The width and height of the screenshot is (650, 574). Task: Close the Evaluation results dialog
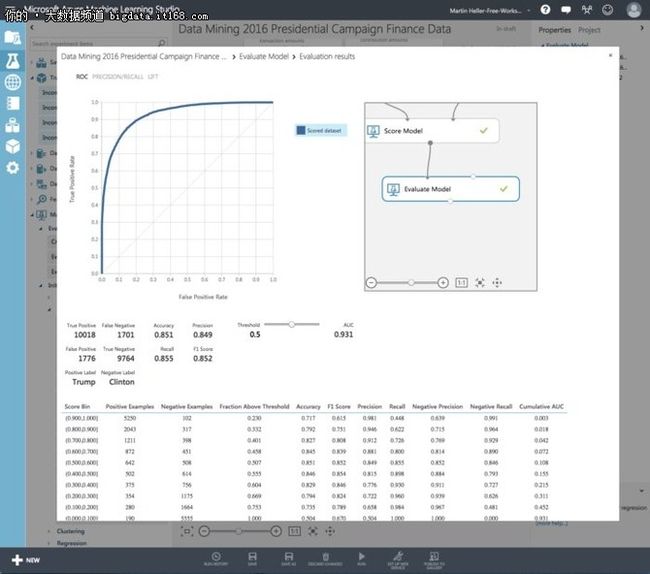point(610,55)
